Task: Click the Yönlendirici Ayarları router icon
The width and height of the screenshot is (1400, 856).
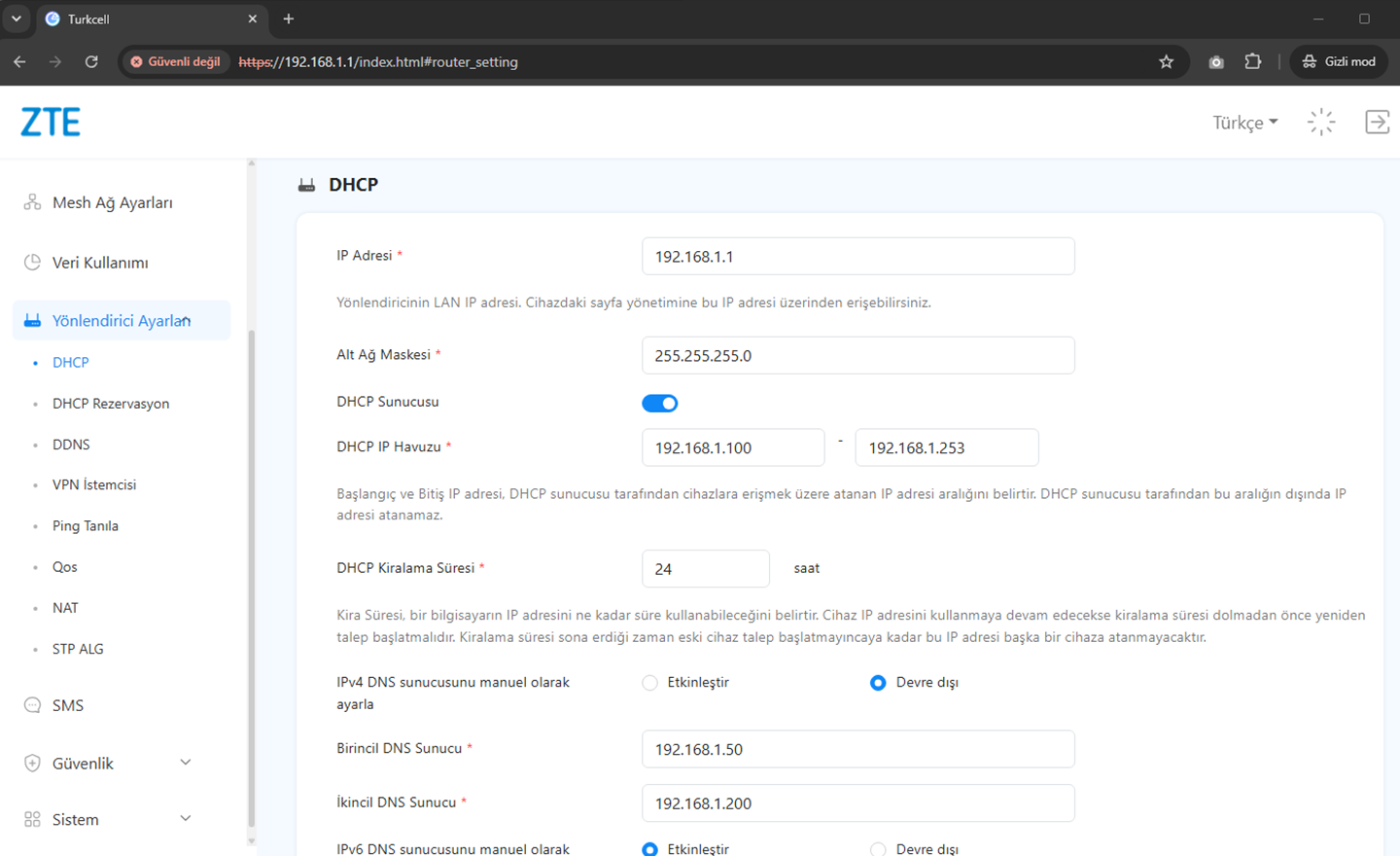Action: tap(32, 321)
